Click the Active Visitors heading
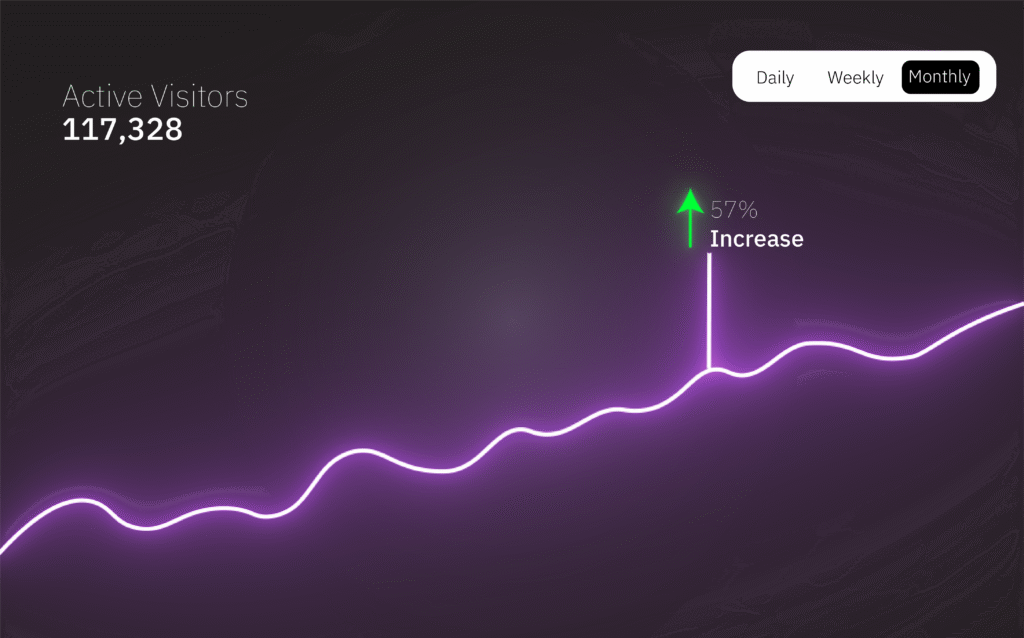 155,97
